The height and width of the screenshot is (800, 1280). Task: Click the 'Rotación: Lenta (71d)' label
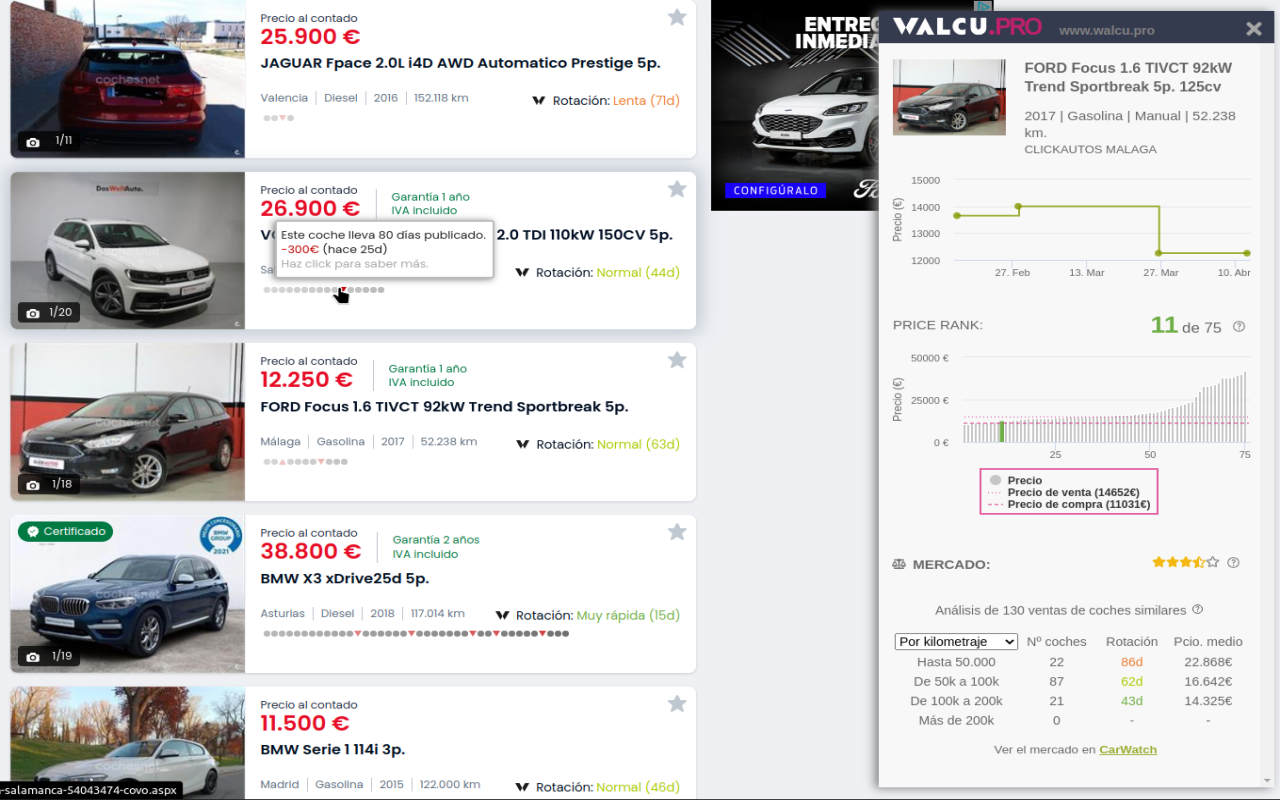click(616, 101)
